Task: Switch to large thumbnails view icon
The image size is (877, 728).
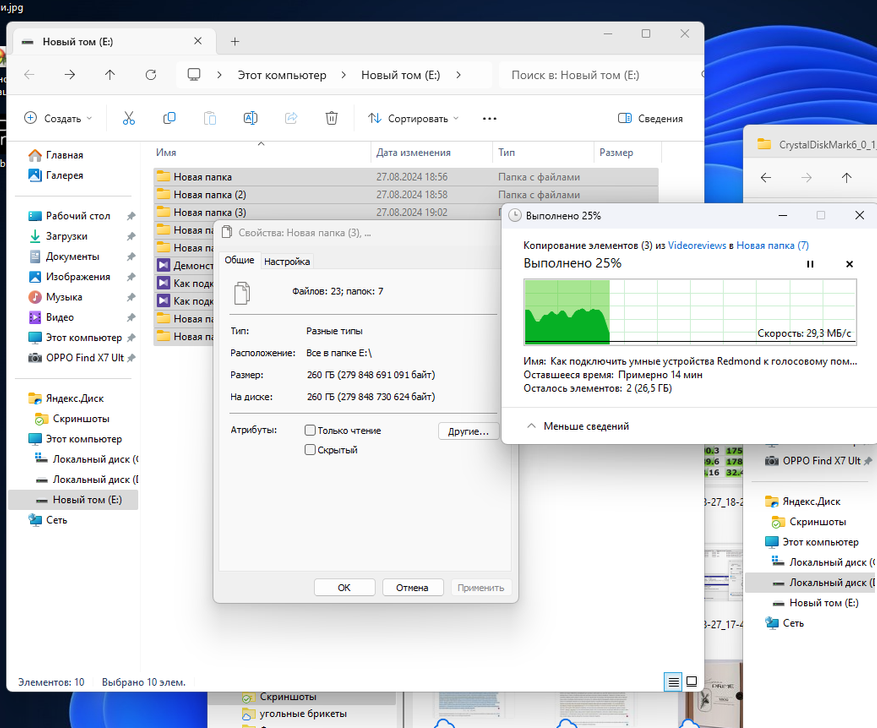Action: pyautogui.click(x=691, y=682)
